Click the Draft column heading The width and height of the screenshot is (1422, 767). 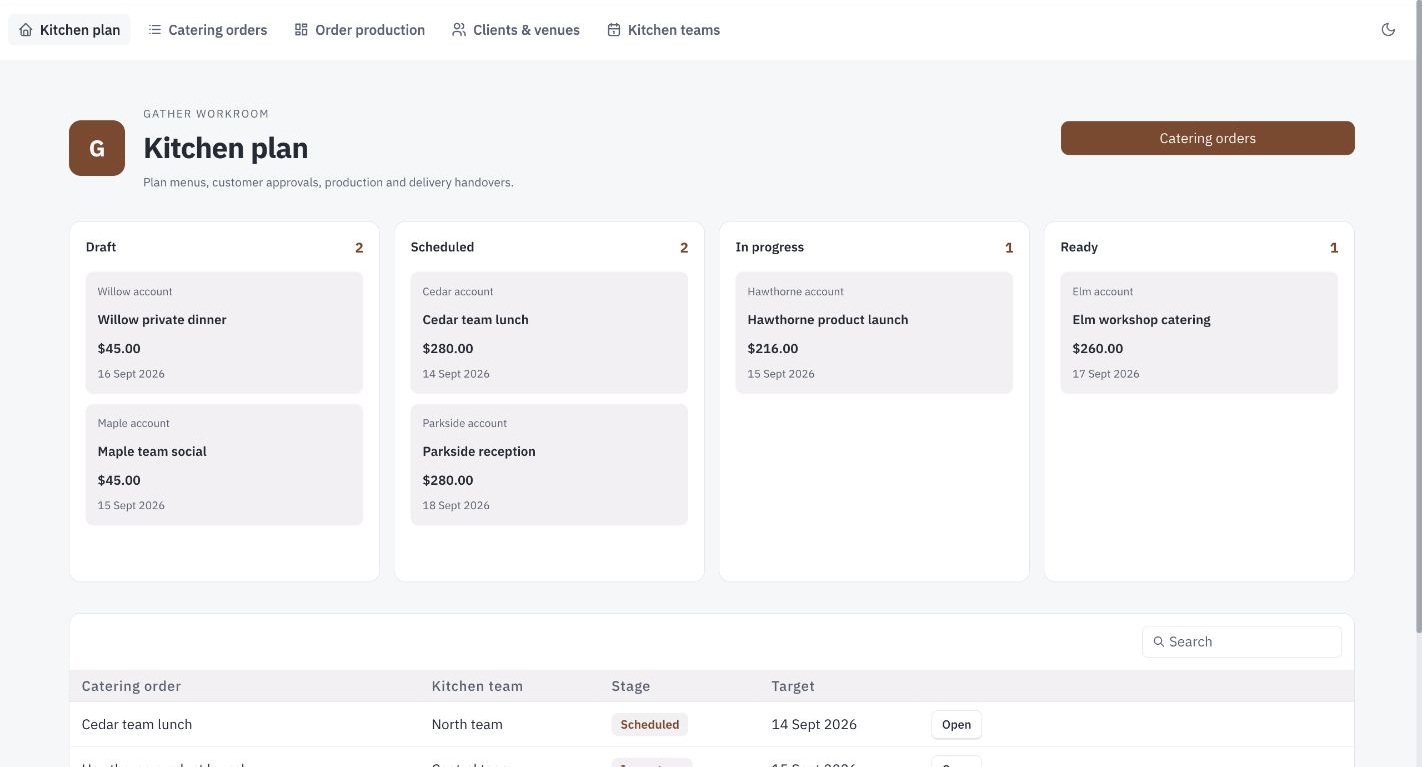pyautogui.click(x=101, y=247)
